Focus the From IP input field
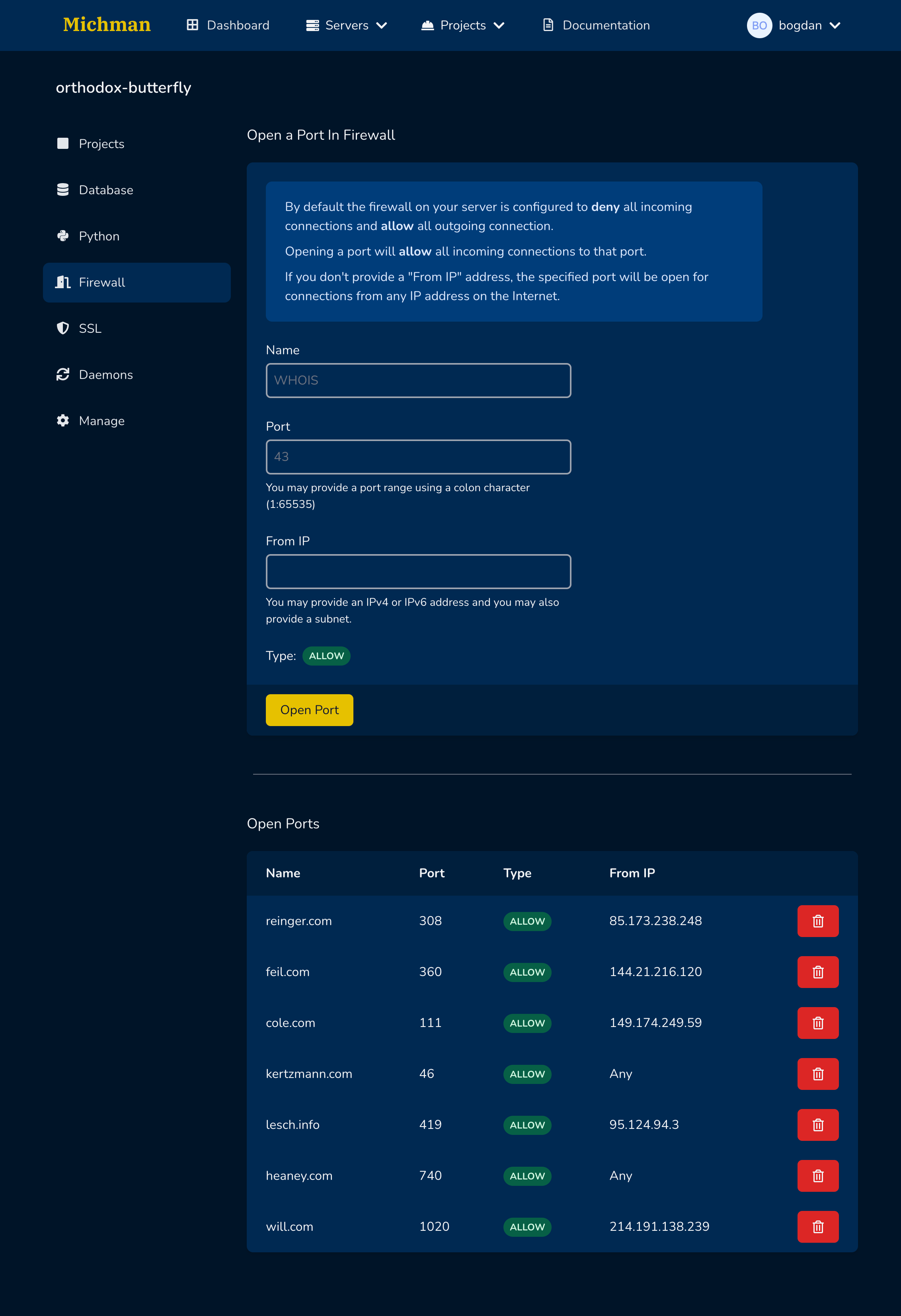 tap(418, 571)
